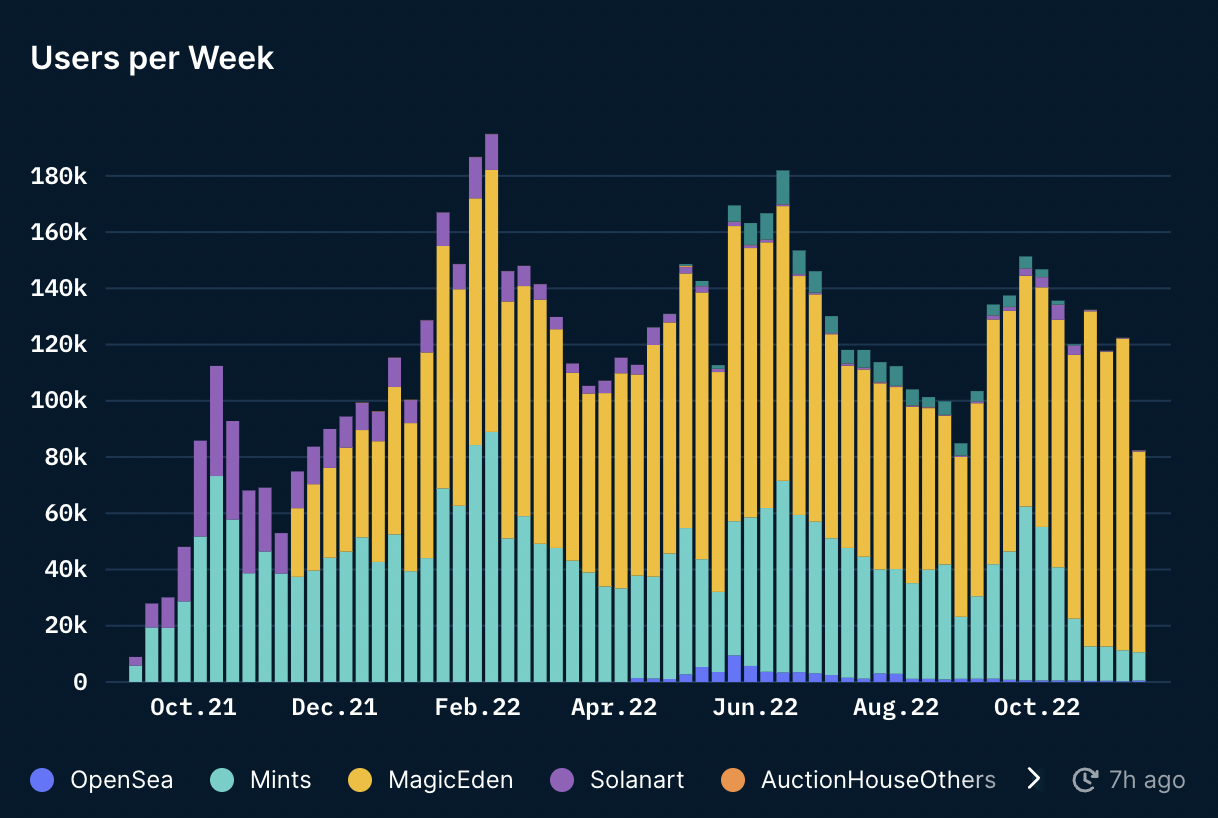Screen dimensions: 1218x818
Task: Toggle the OpenSea legend series
Action: click(101, 780)
